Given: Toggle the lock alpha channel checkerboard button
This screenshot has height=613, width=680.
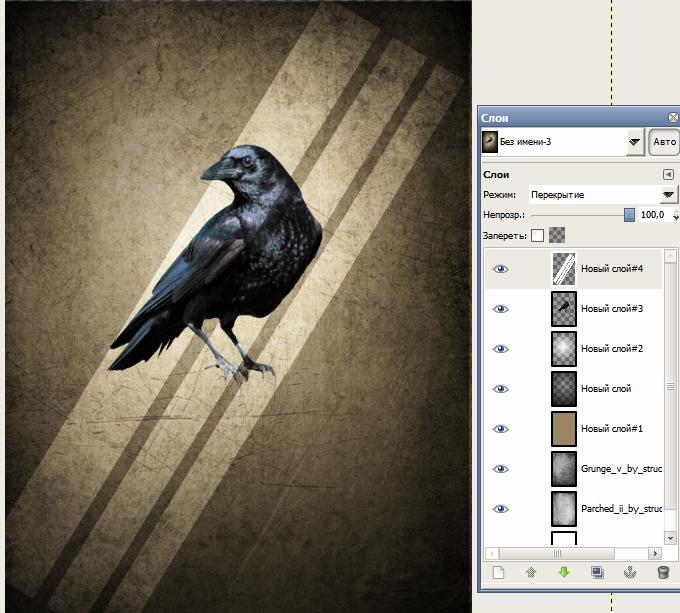Looking at the screenshot, I should click(557, 235).
